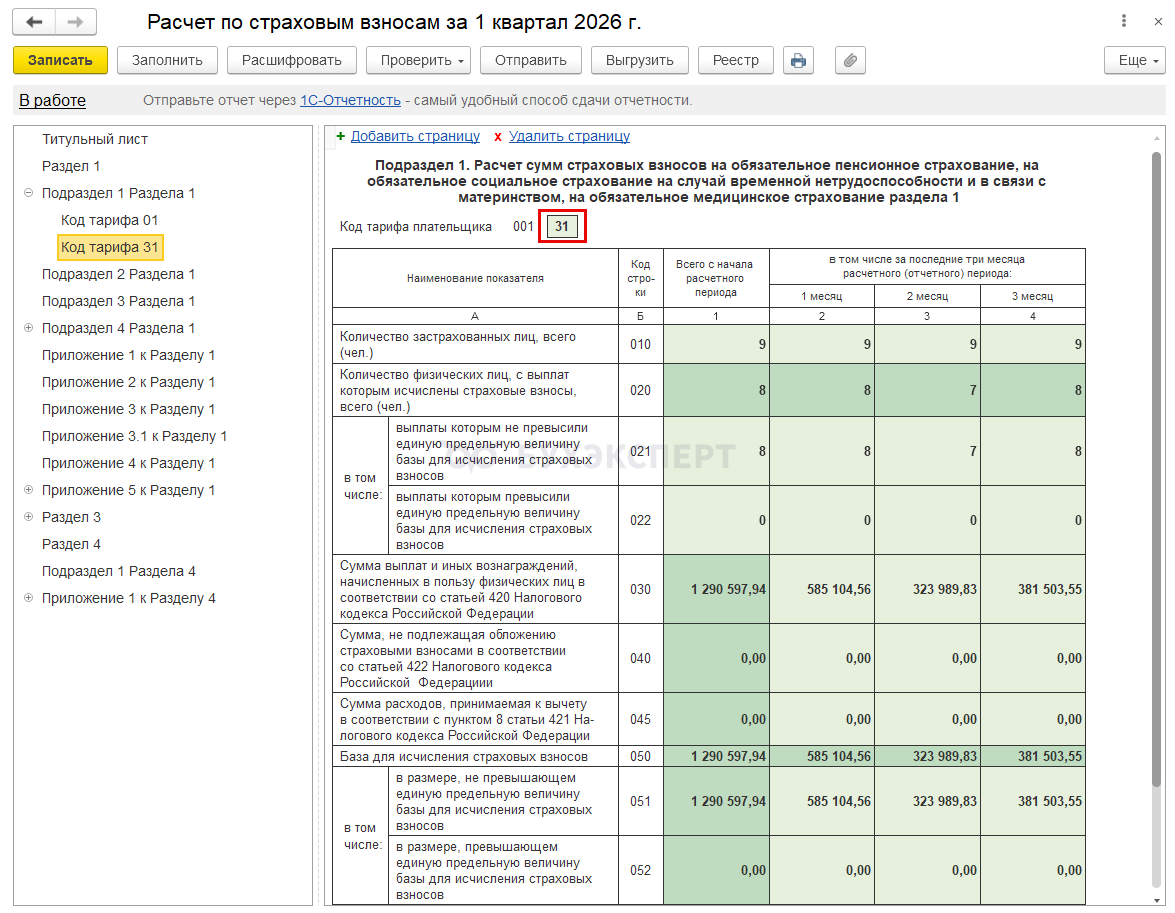
Task: Open the Еще dropdown menu
Action: [1134, 60]
